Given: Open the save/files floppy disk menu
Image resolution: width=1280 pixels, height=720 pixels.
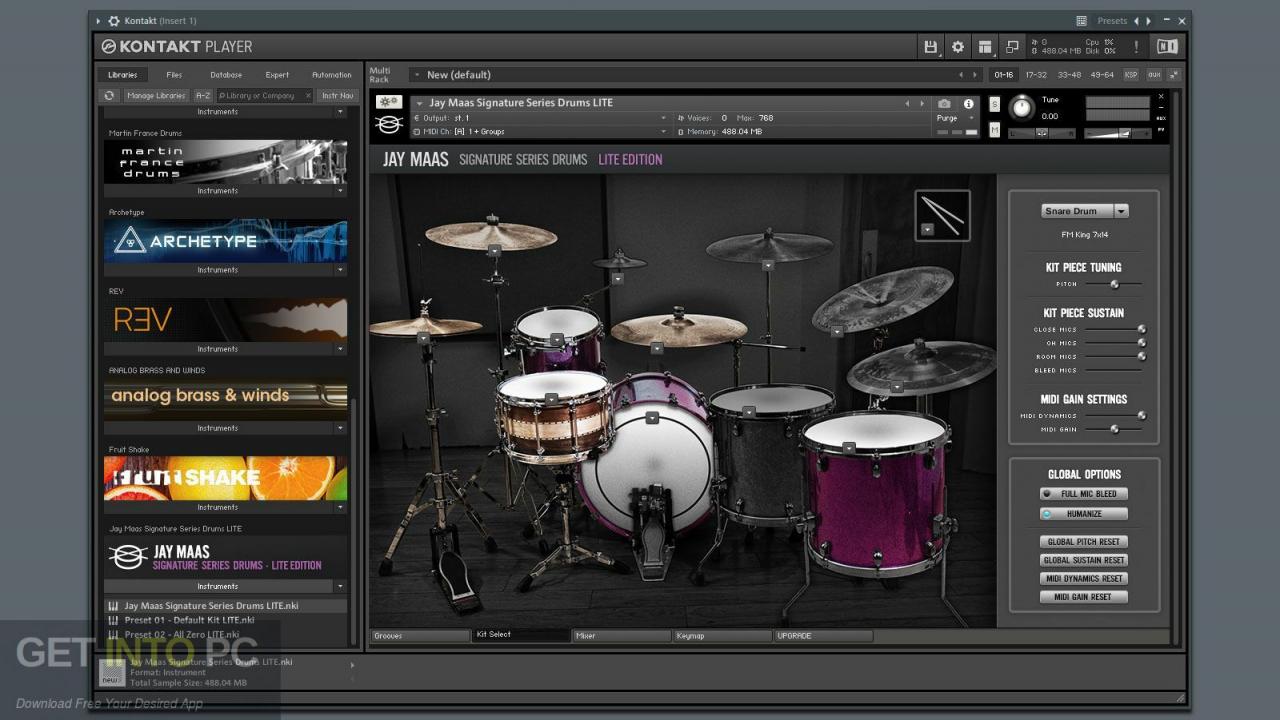Looking at the screenshot, I should (931, 47).
